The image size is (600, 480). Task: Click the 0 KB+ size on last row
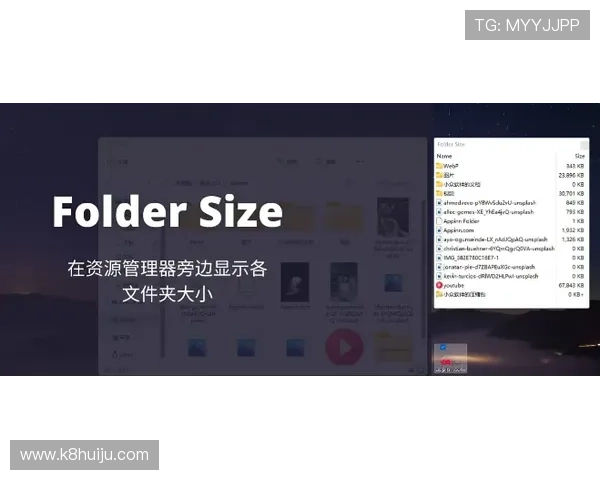pos(576,295)
